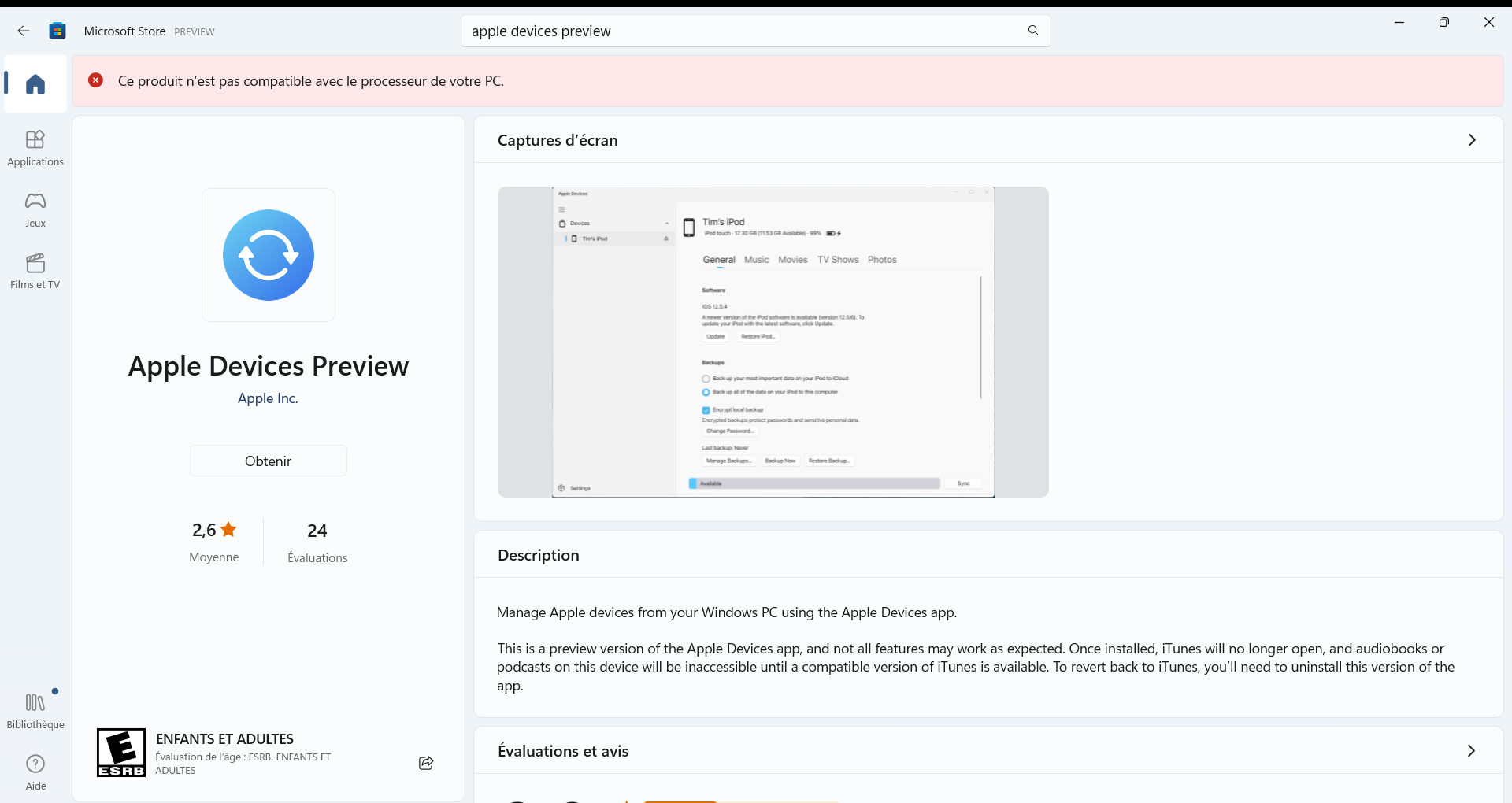Image resolution: width=1512 pixels, height=803 pixels.
Task: Minimize the Microsoft Store window
Action: 1399,22
